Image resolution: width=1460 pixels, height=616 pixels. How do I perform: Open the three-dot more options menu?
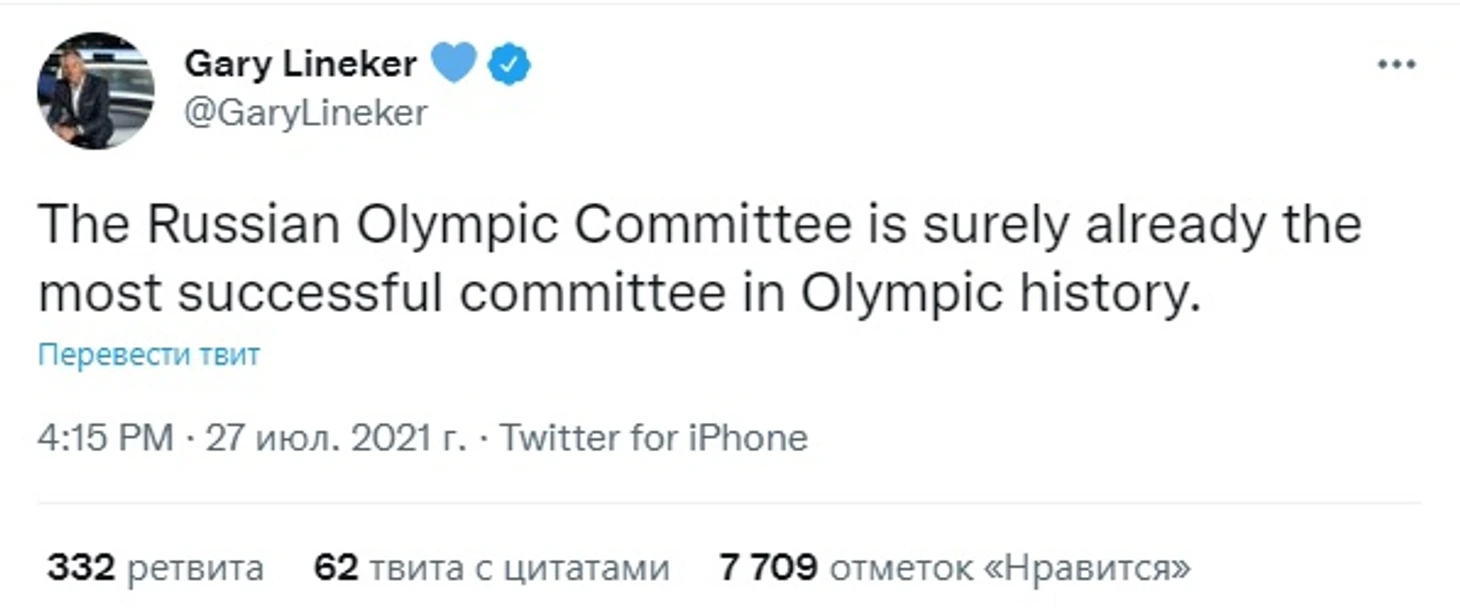tap(1397, 65)
